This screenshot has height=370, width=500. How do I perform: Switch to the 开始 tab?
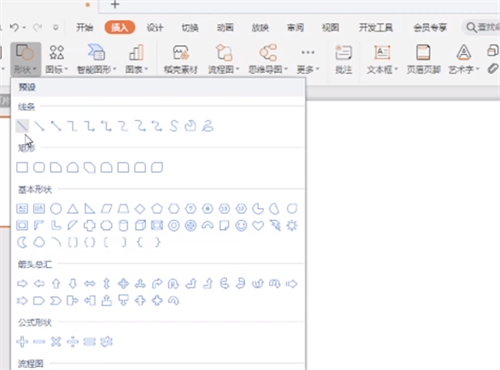[84, 27]
